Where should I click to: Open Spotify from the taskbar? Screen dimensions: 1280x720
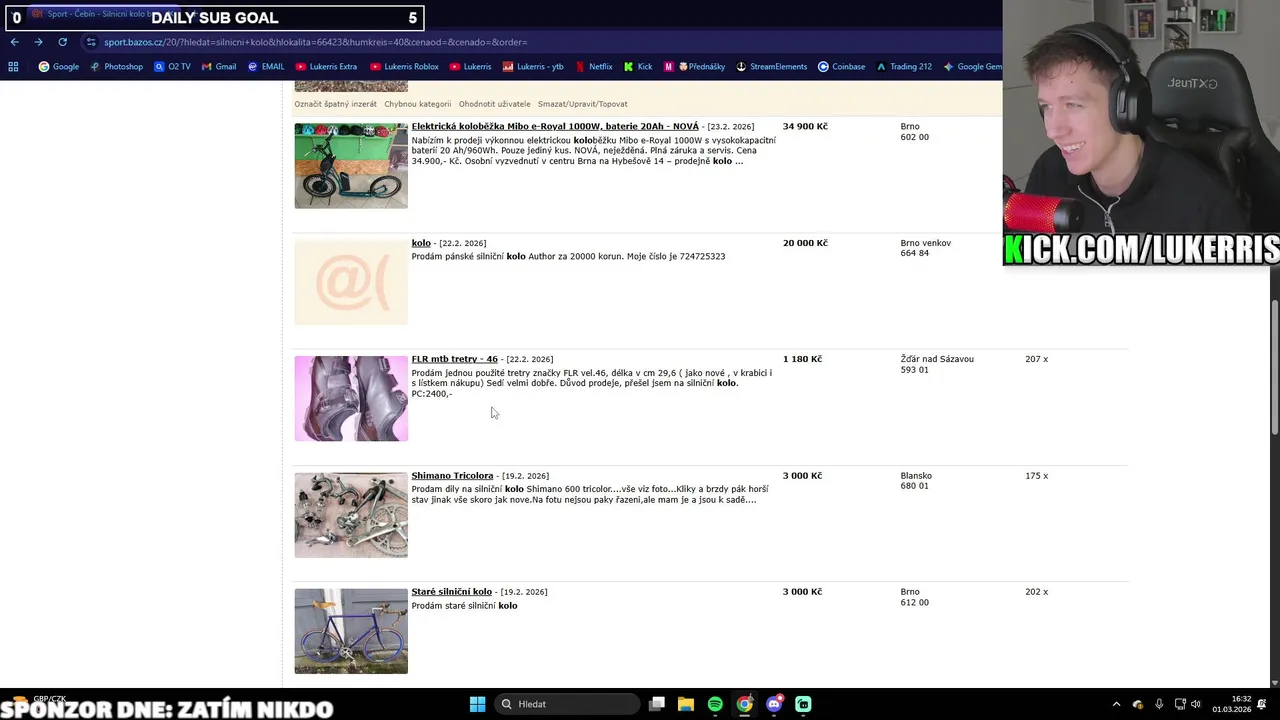click(715, 704)
